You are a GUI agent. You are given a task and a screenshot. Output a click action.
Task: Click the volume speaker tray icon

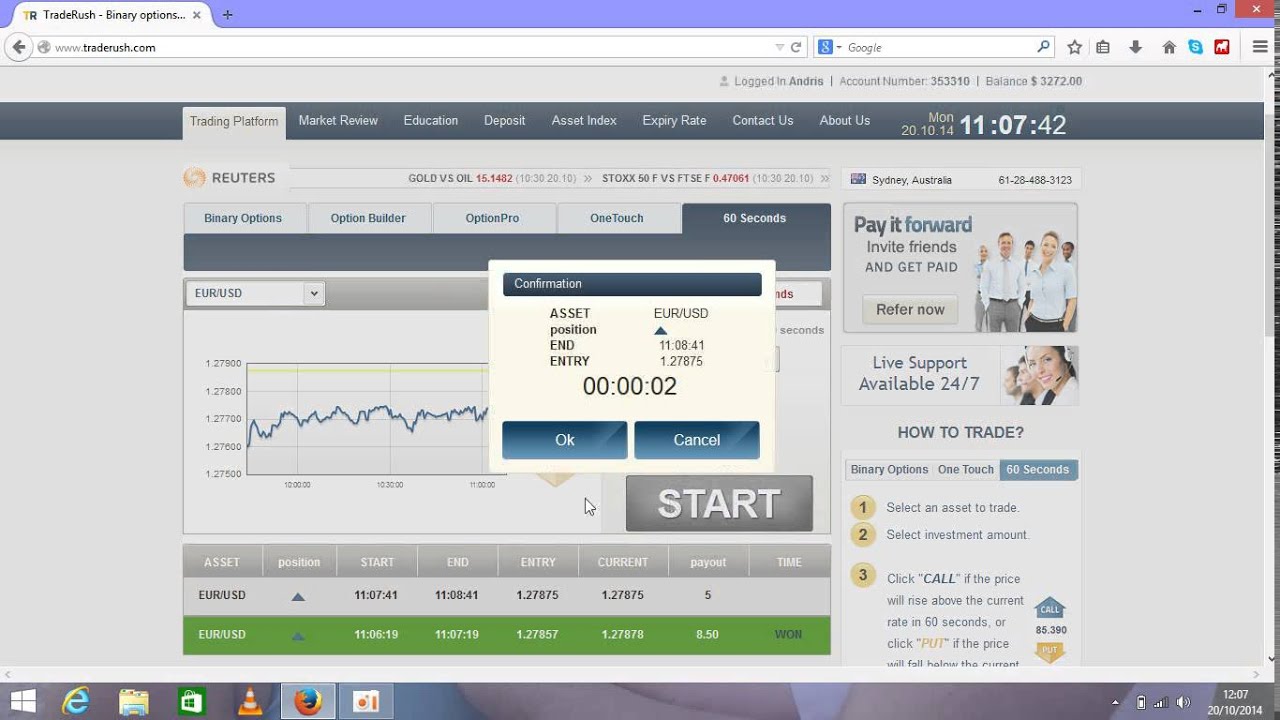(1183, 702)
